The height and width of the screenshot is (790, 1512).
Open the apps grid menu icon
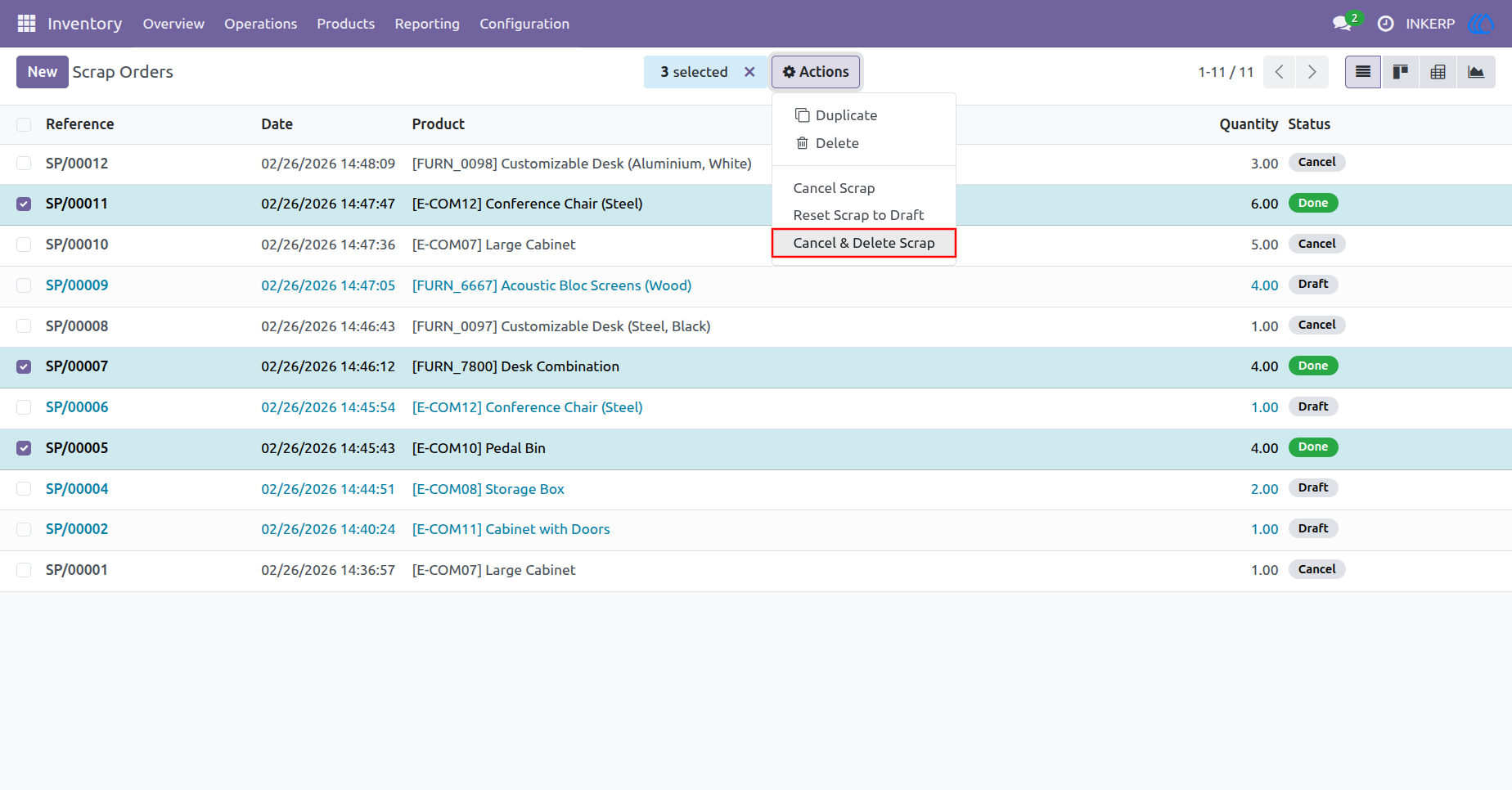pos(26,24)
